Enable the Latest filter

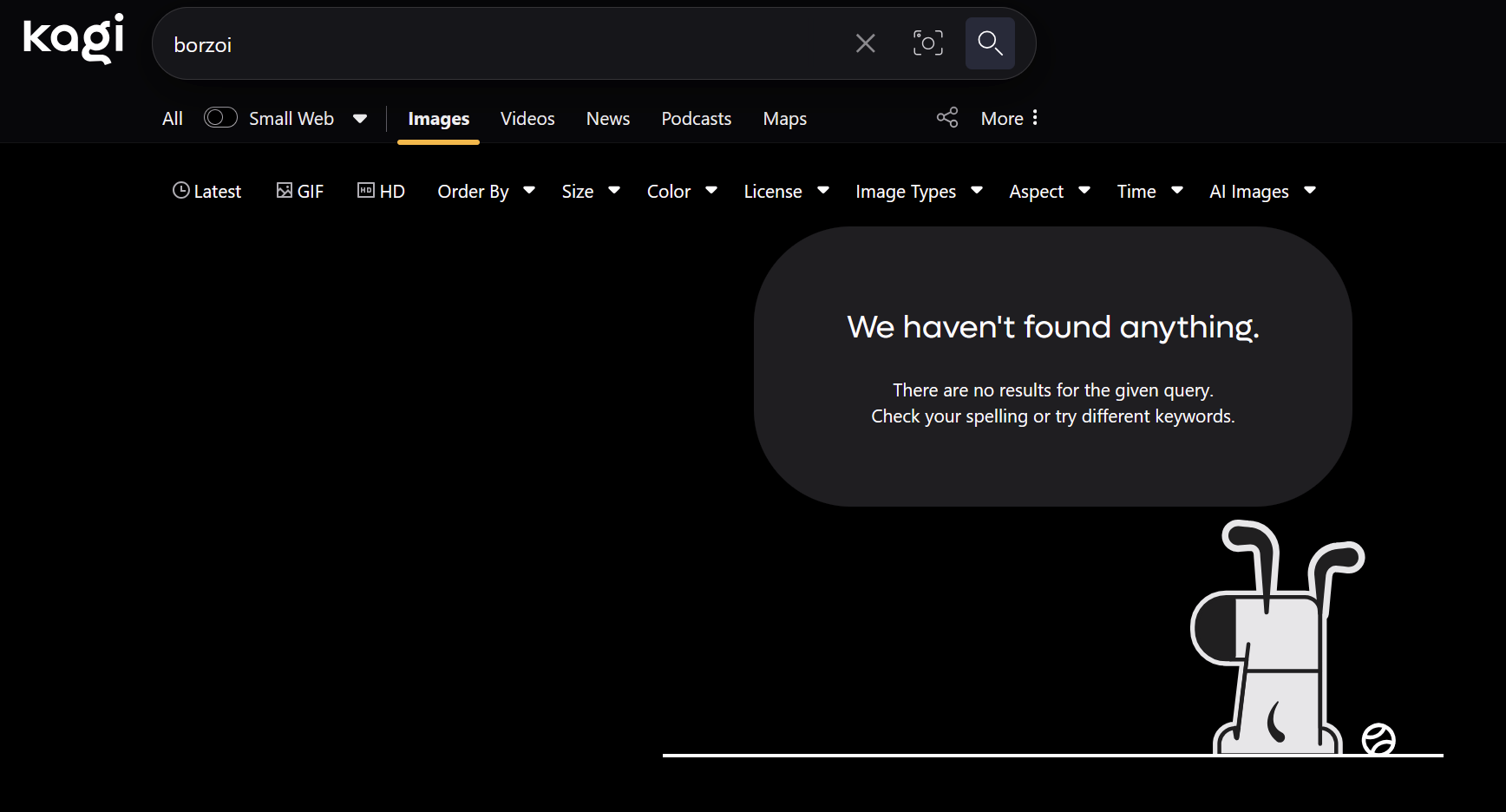coord(206,192)
